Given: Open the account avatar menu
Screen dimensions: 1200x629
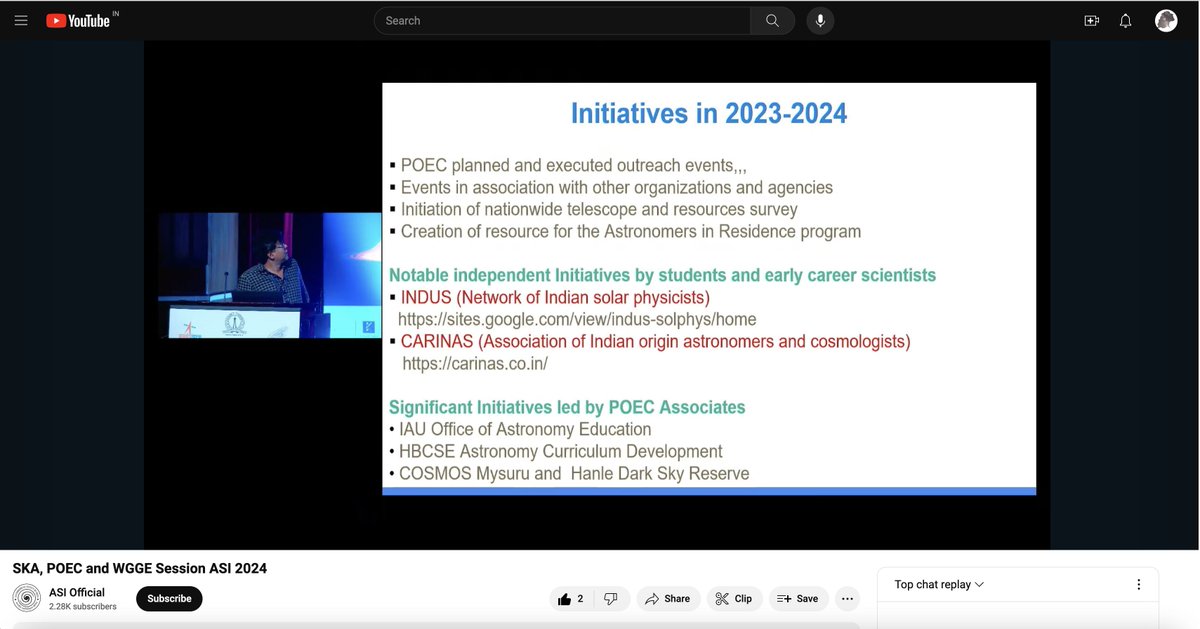Looking at the screenshot, I should 1166,21.
